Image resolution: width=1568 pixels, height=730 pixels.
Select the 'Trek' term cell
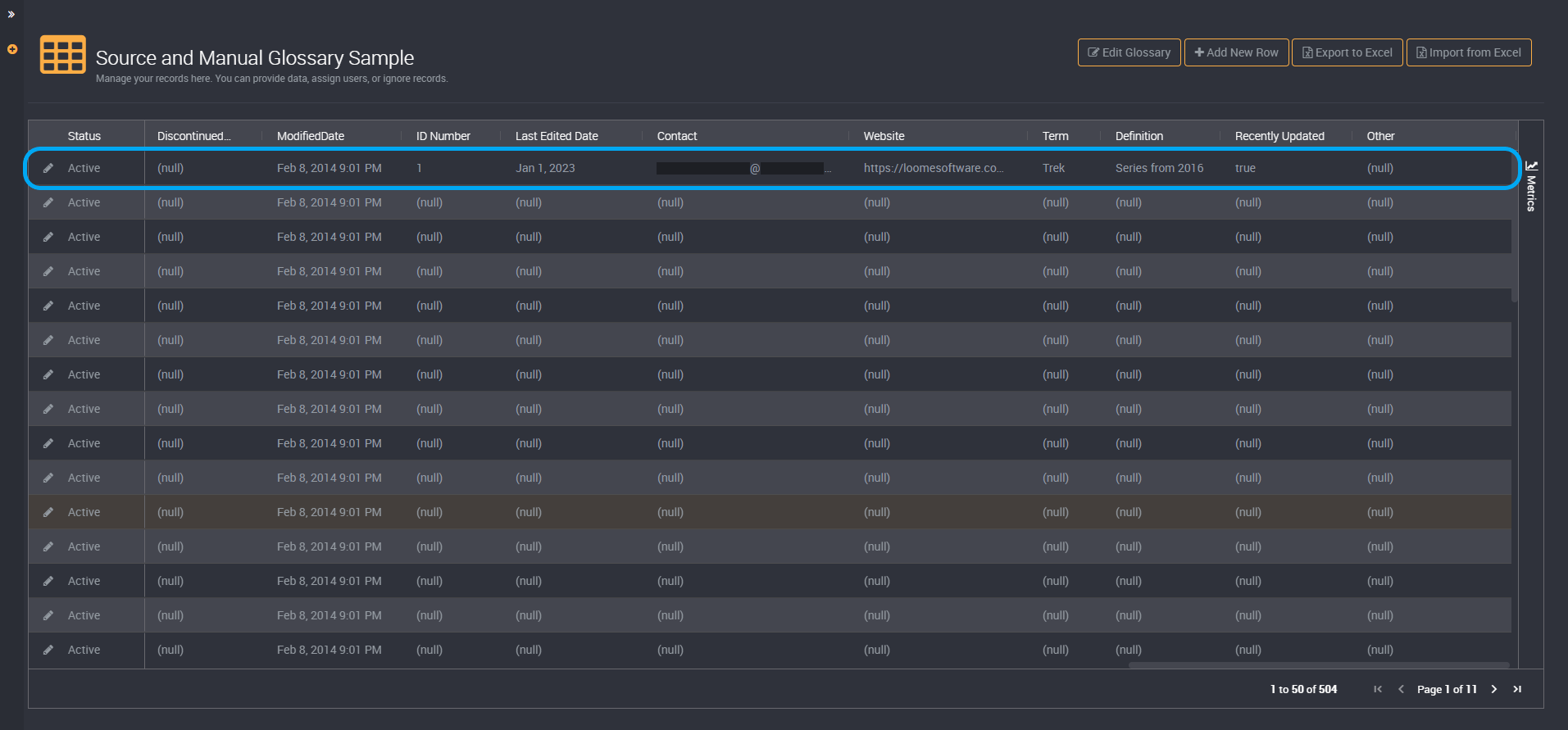coord(1053,168)
